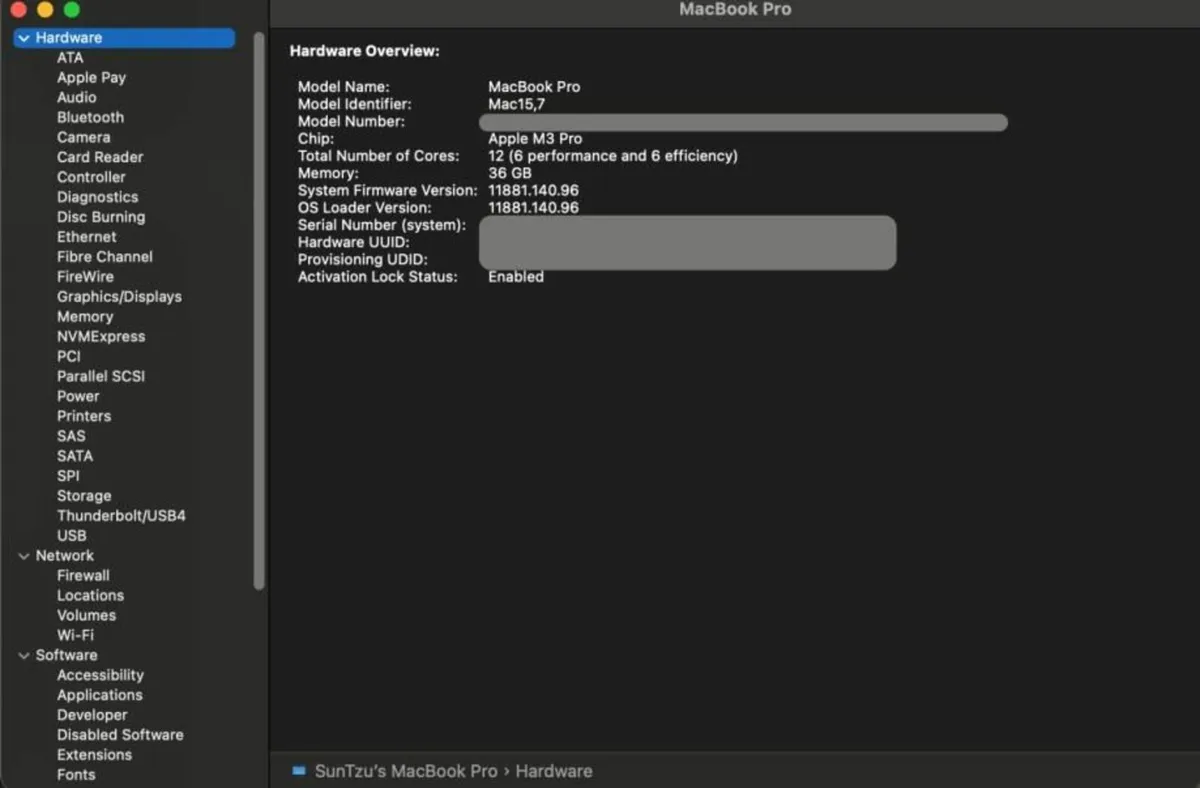
Task: Open the Firewall entry
Action: click(x=83, y=576)
